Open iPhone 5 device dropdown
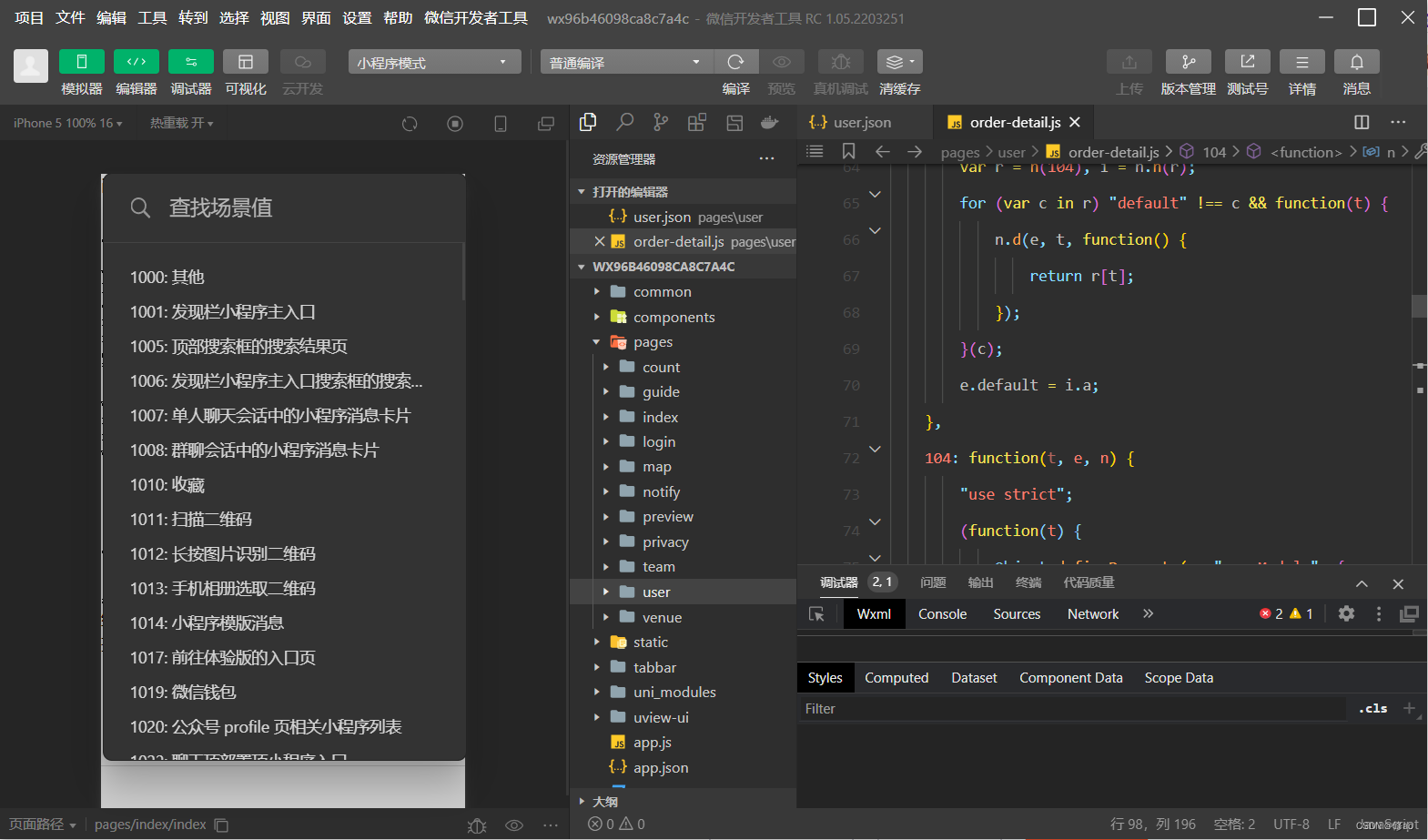The image size is (1428, 840). click(67, 123)
